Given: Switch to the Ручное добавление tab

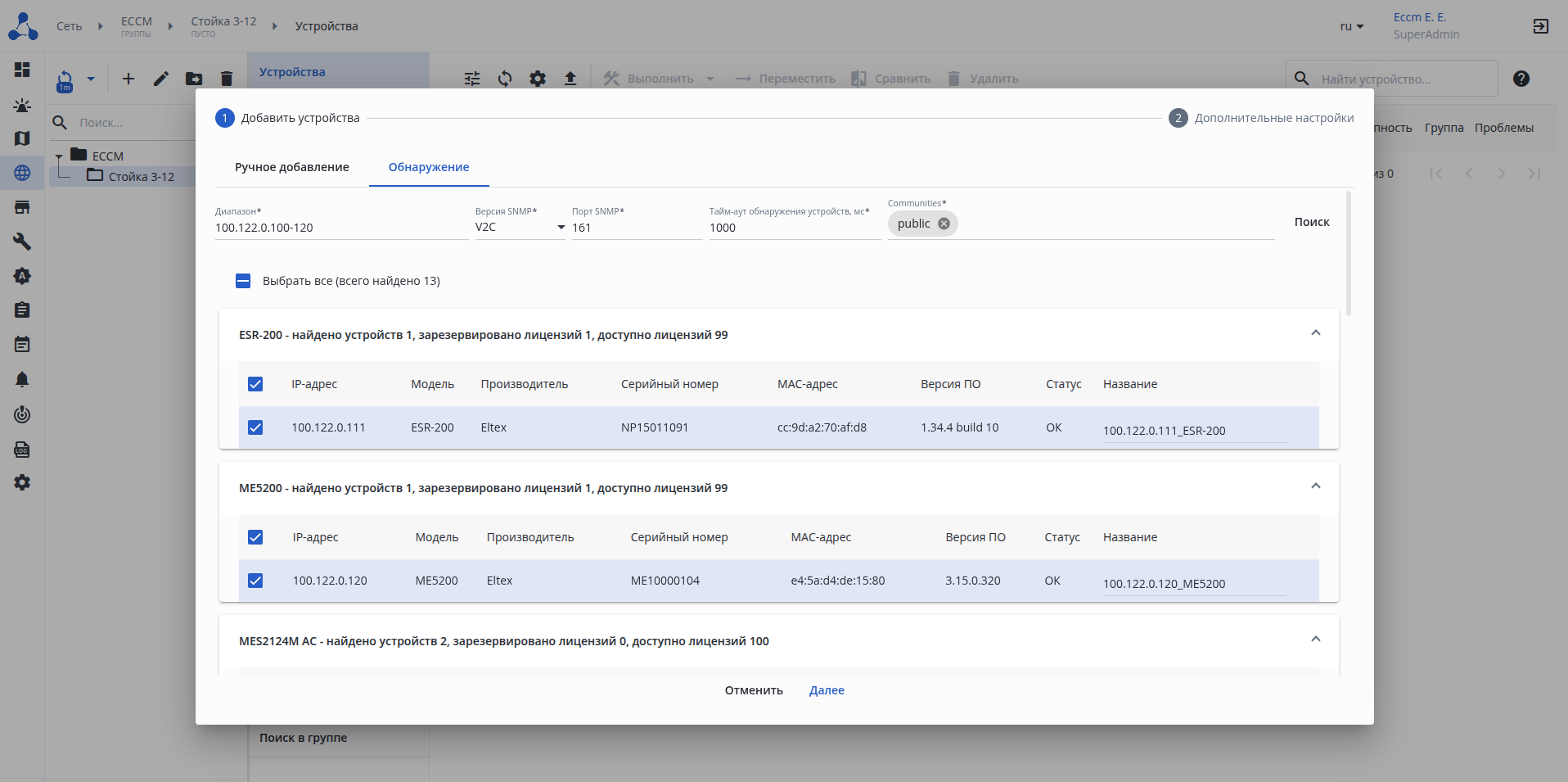Looking at the screenshot, I should pos(291,167).
